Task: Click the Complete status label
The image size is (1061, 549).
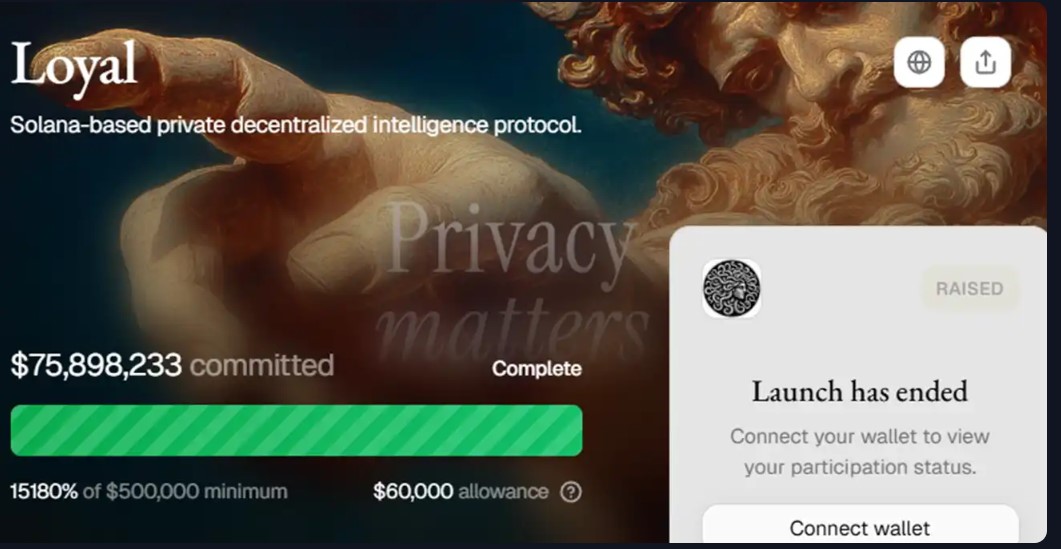Action: (x=536, y=369)
